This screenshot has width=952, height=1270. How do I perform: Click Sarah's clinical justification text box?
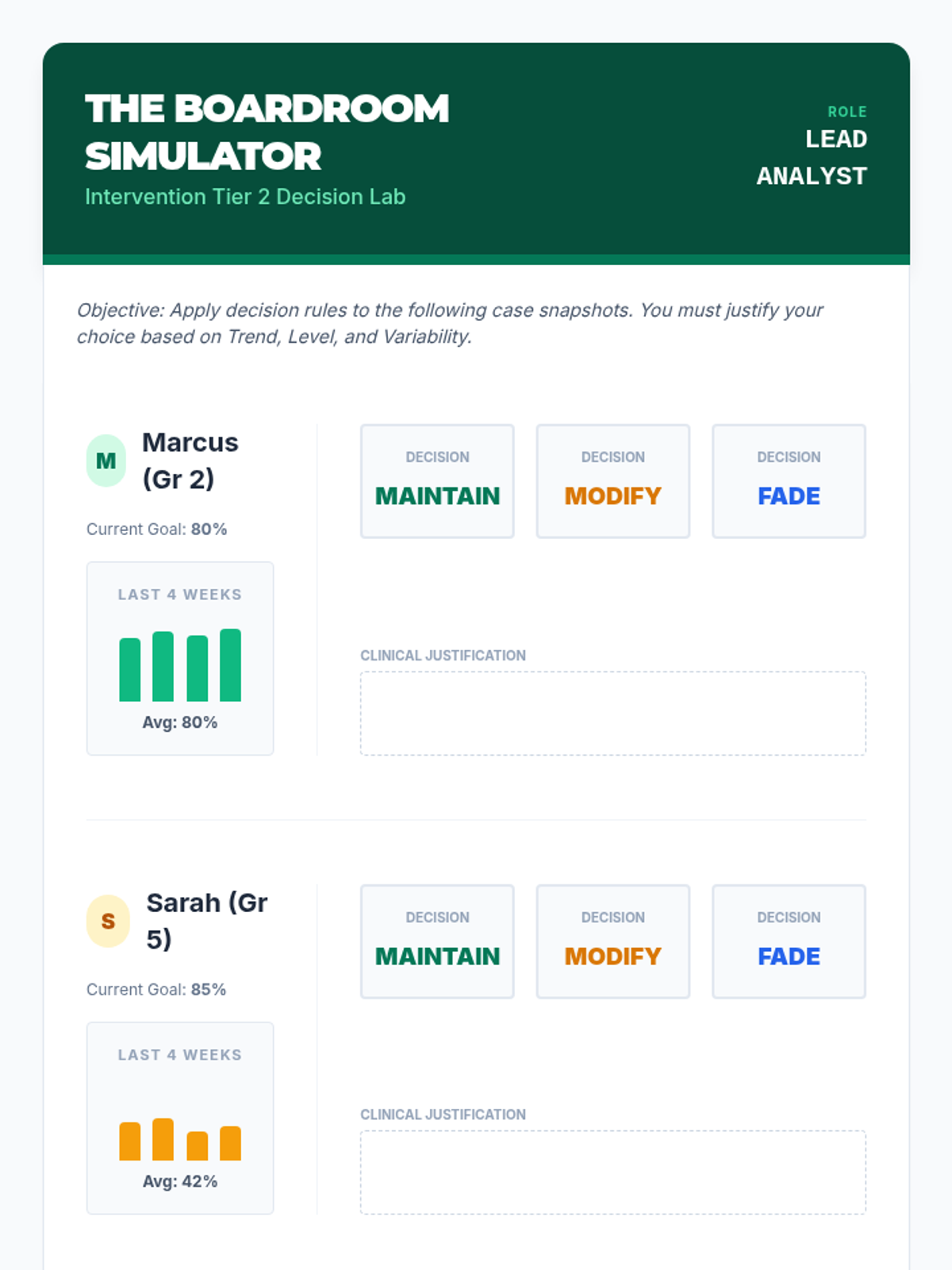[612, 1172]
